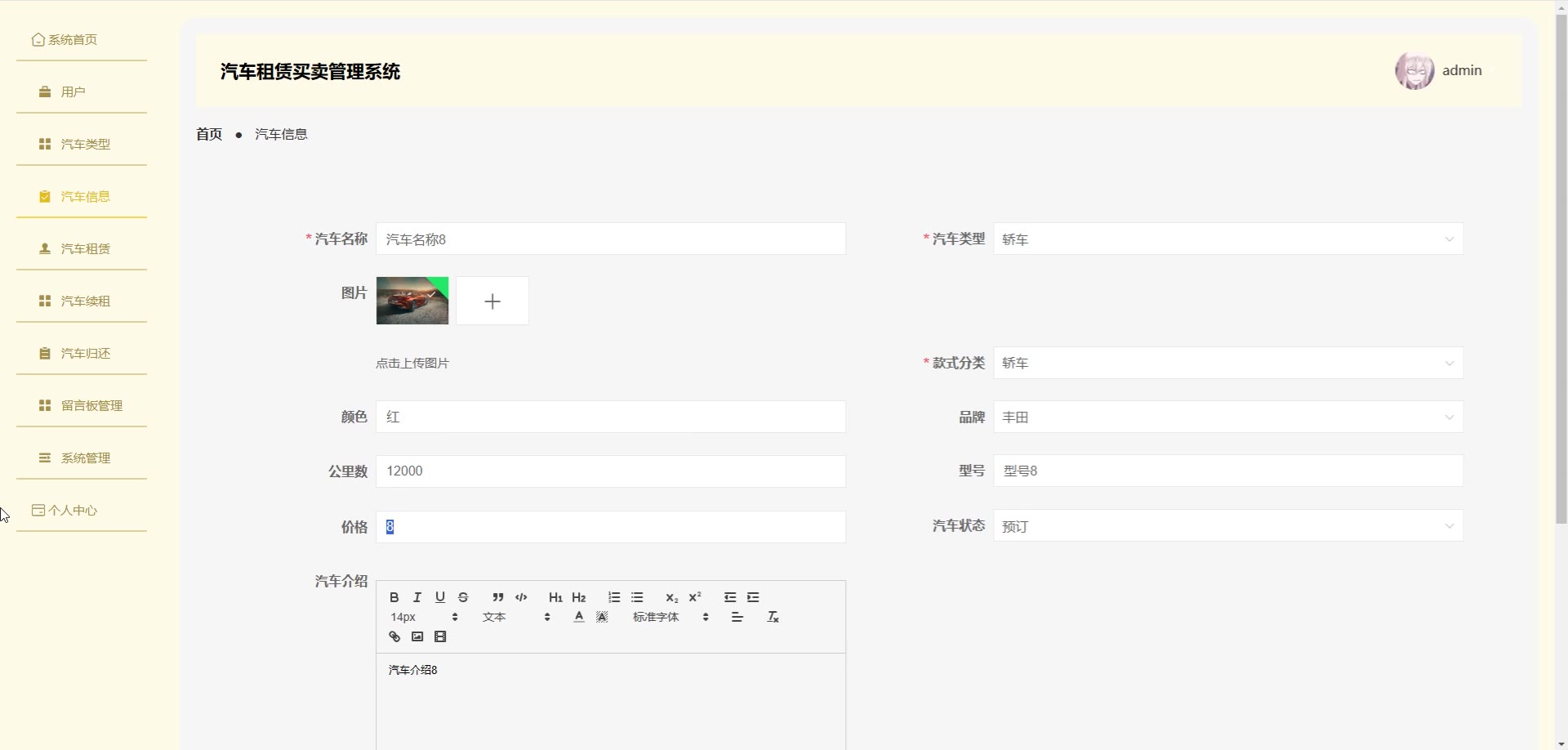This screenshot has width=1568, height=750.
Task: Open the text background color picker
Action: point(602,617)
